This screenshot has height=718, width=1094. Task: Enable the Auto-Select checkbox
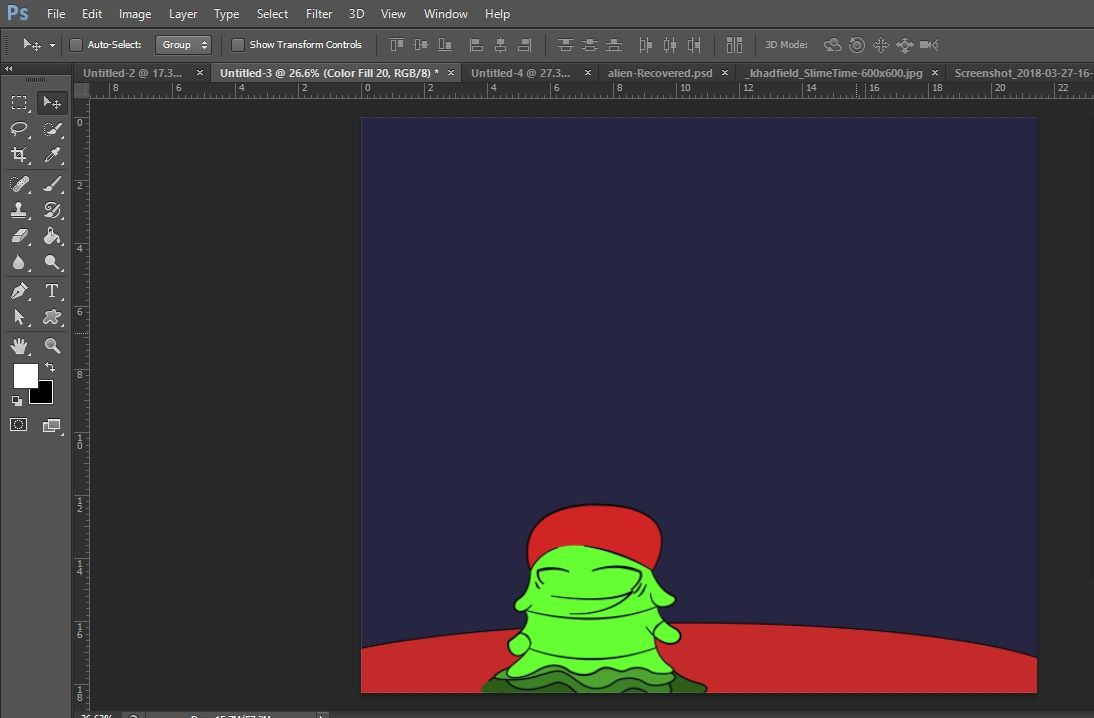76,45
